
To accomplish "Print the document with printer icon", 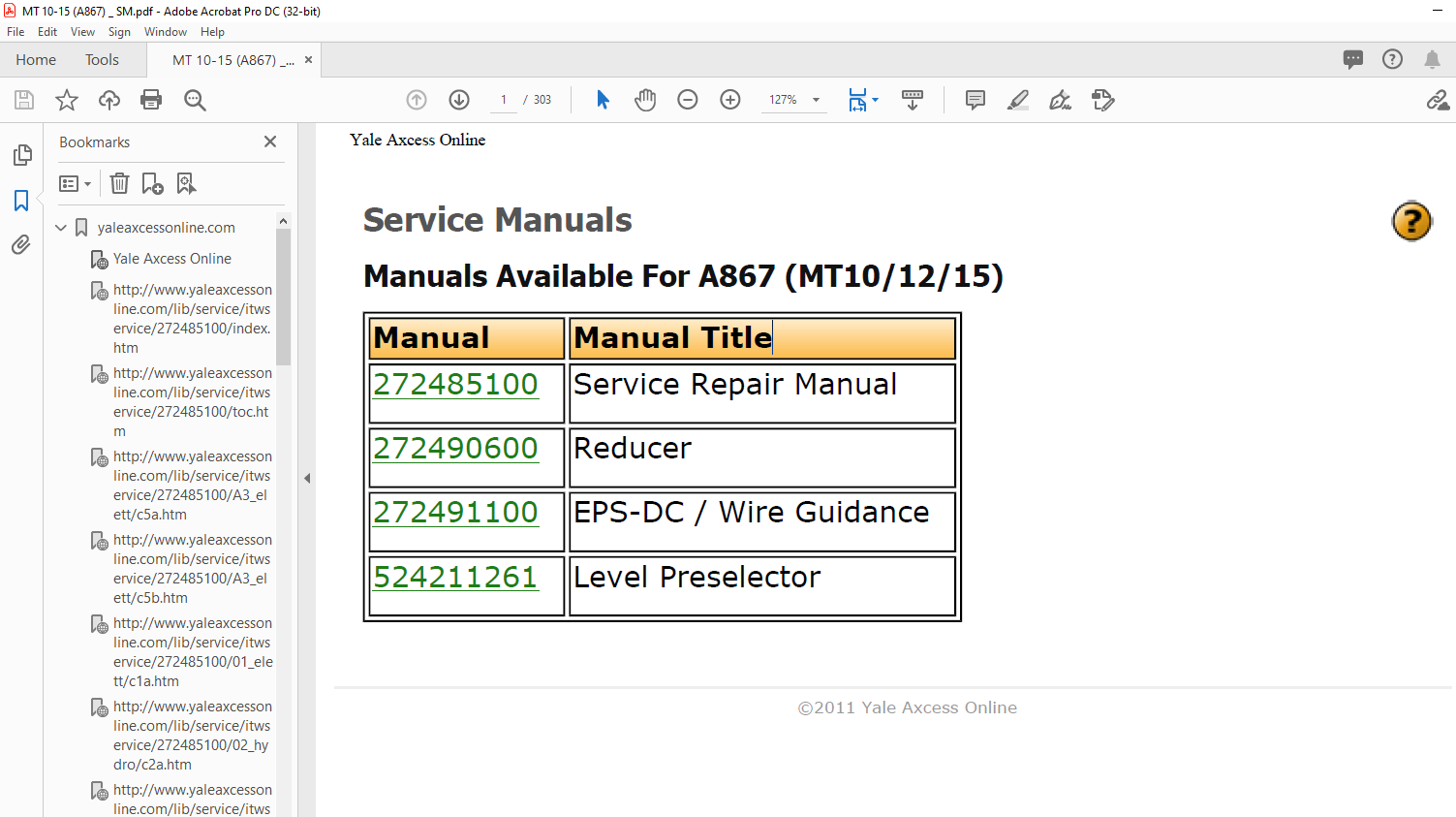I will point(151,100).
